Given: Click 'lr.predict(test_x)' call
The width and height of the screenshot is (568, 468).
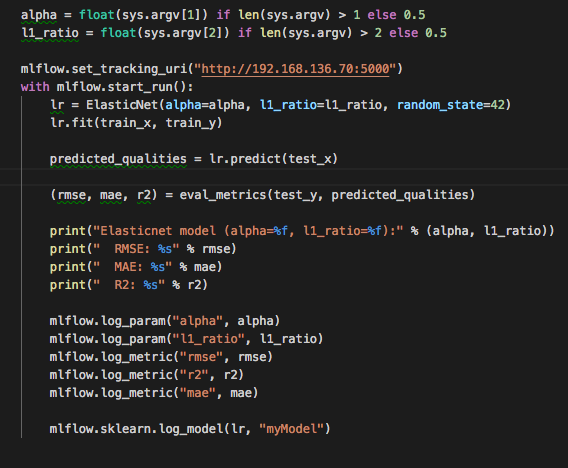Looking at the screenshot, I should pyautogui.click(x=273, y=159).
